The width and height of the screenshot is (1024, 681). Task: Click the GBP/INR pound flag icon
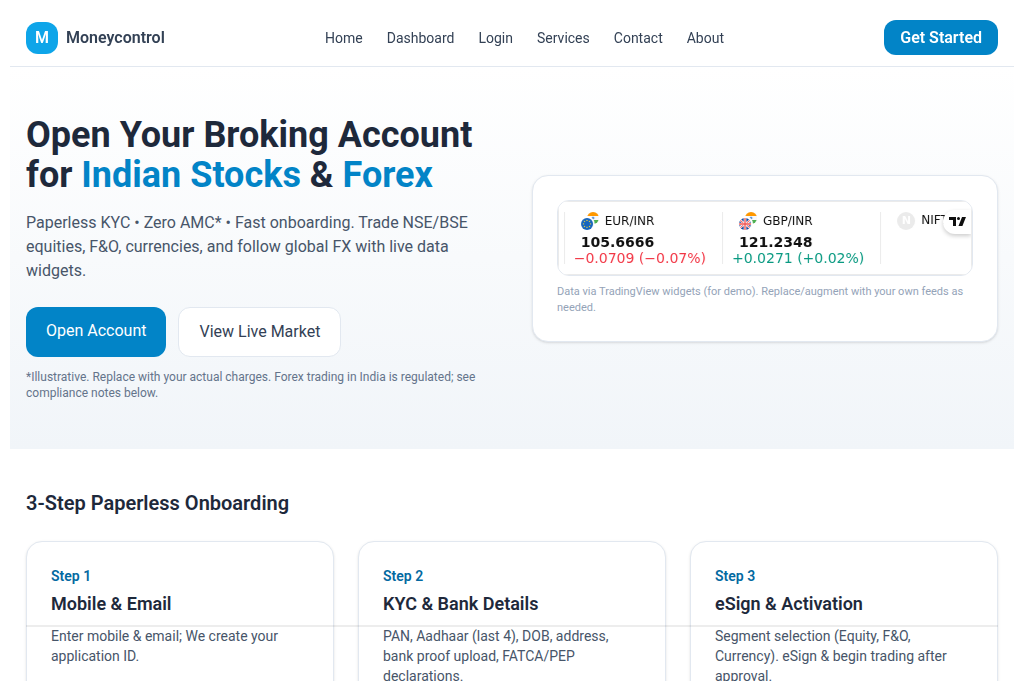748,220
